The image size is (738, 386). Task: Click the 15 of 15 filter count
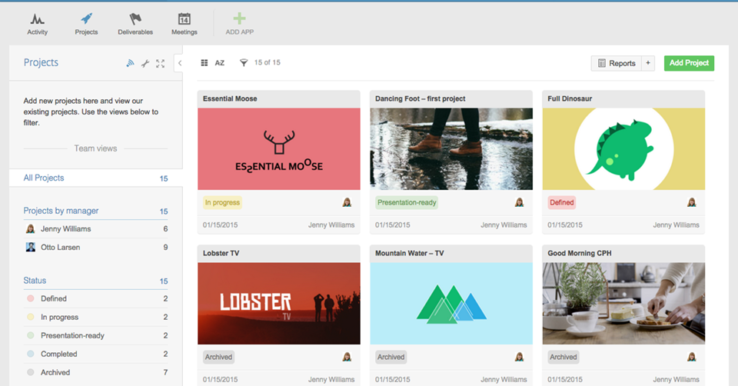click(267, 63)
